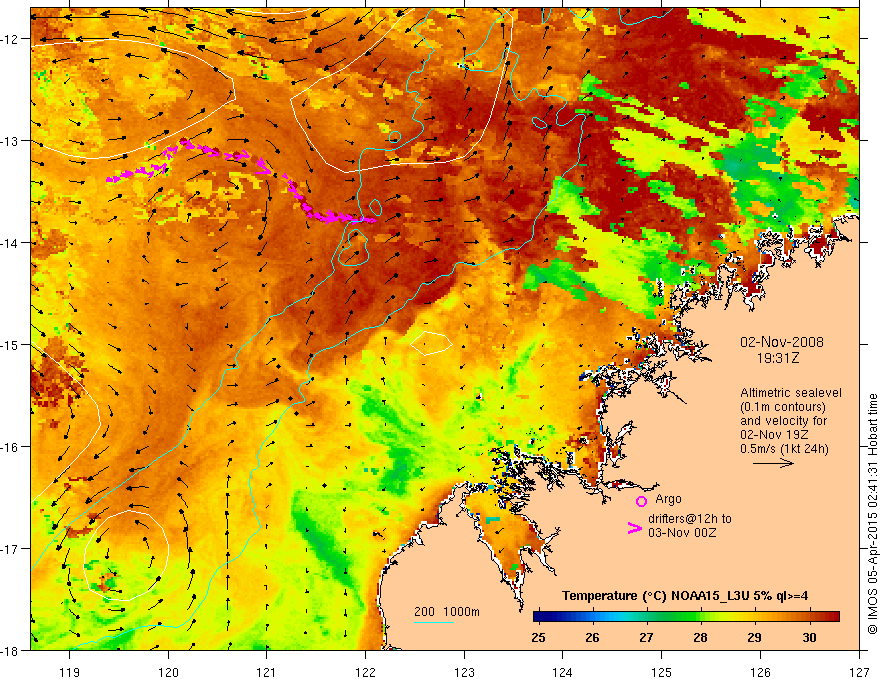Click the longitude axis label 122
Image resolution: width=880 pixels, height=680 pixels.
365,672
